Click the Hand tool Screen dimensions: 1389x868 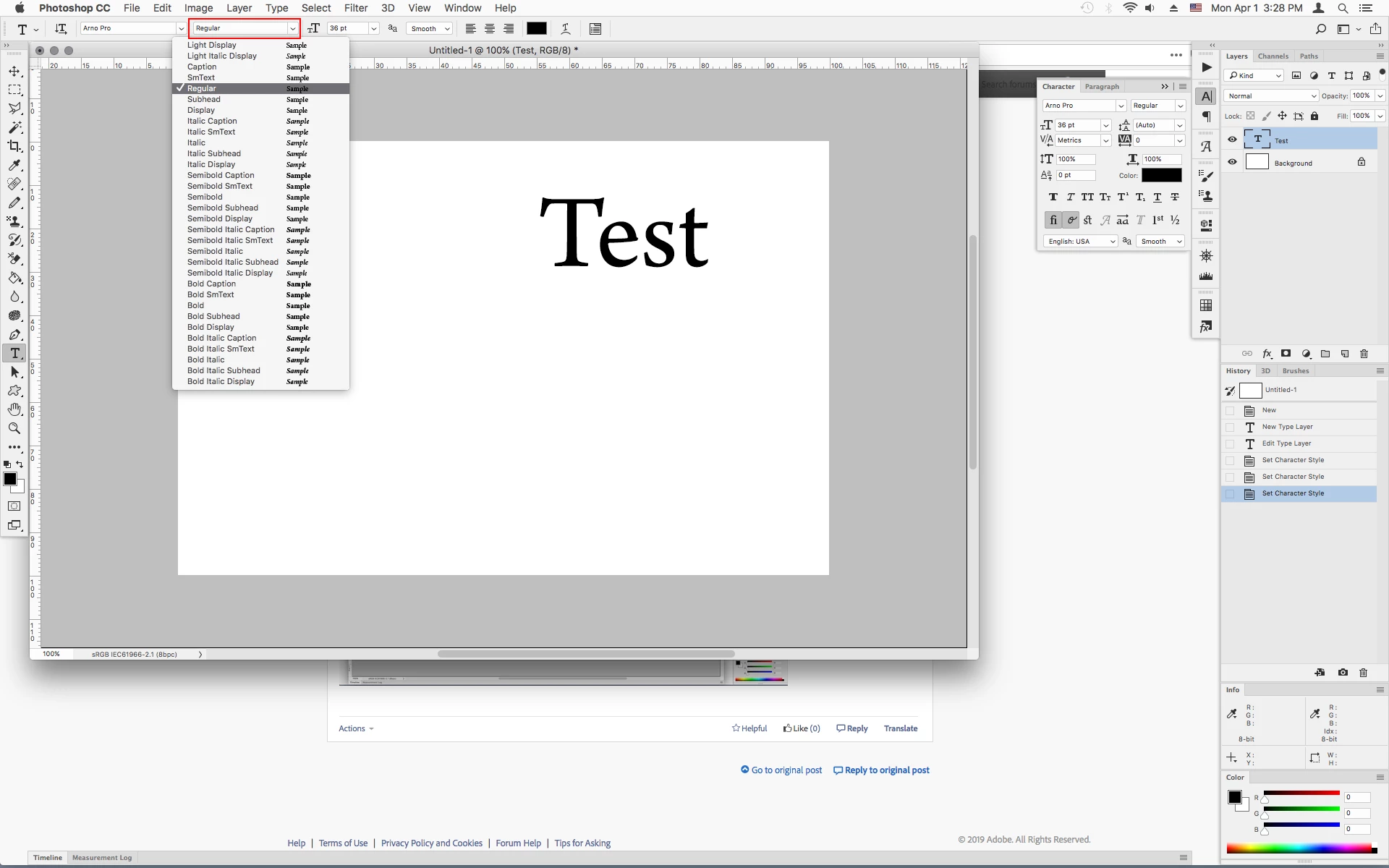pos(14,409)
